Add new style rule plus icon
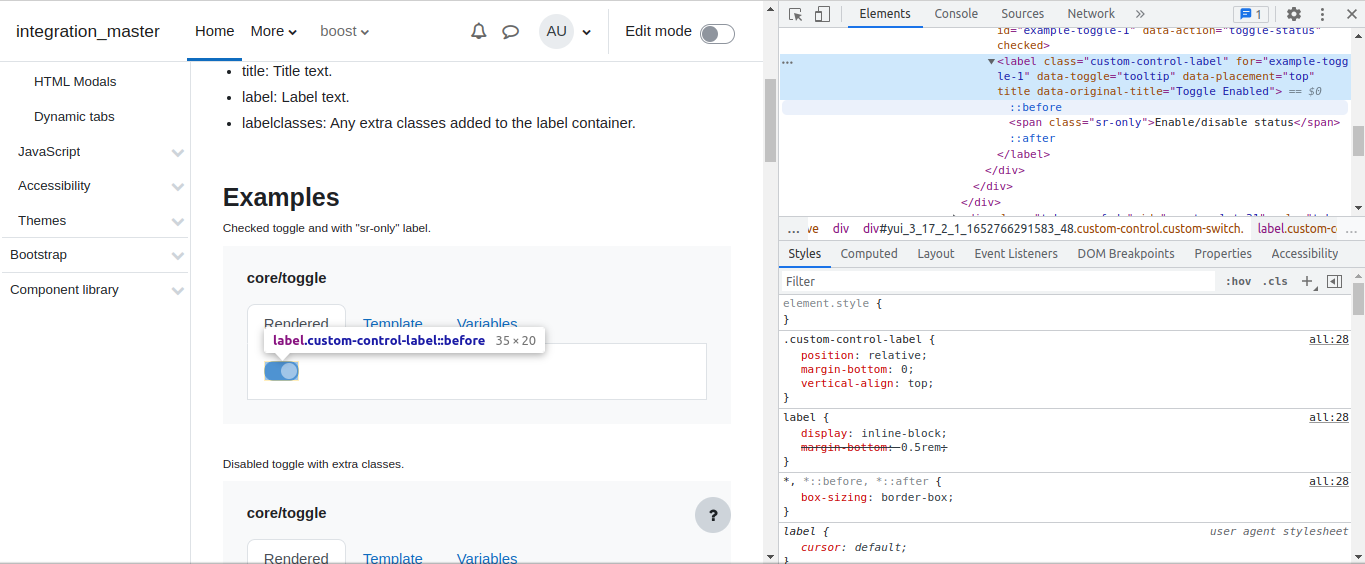 coord(1307,282)
